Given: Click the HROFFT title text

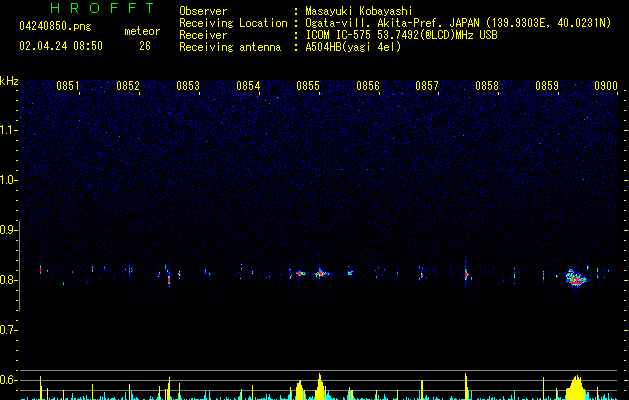Looking at the screenshot, I should [102, 8].
